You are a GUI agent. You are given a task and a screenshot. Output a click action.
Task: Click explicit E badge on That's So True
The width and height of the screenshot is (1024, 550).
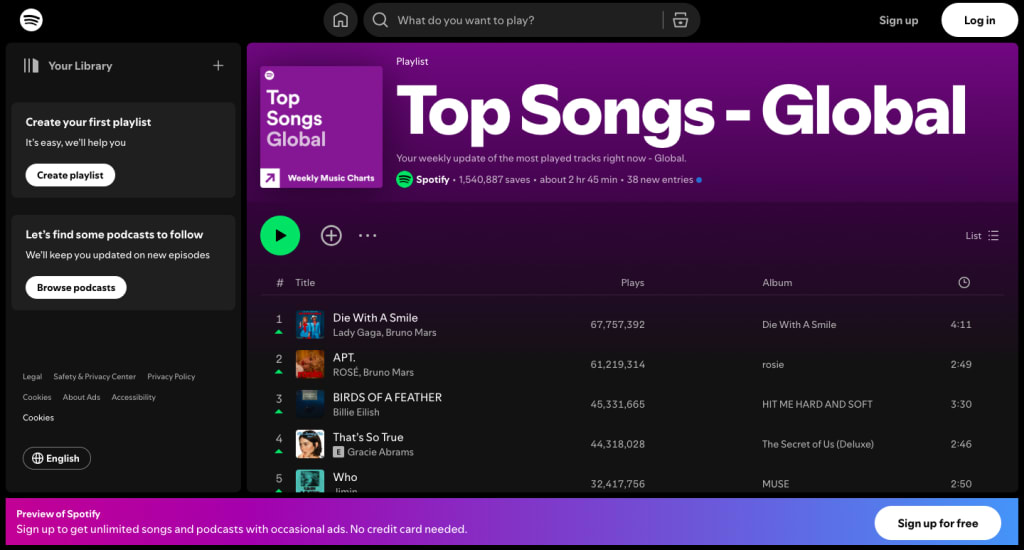(338, 452)
